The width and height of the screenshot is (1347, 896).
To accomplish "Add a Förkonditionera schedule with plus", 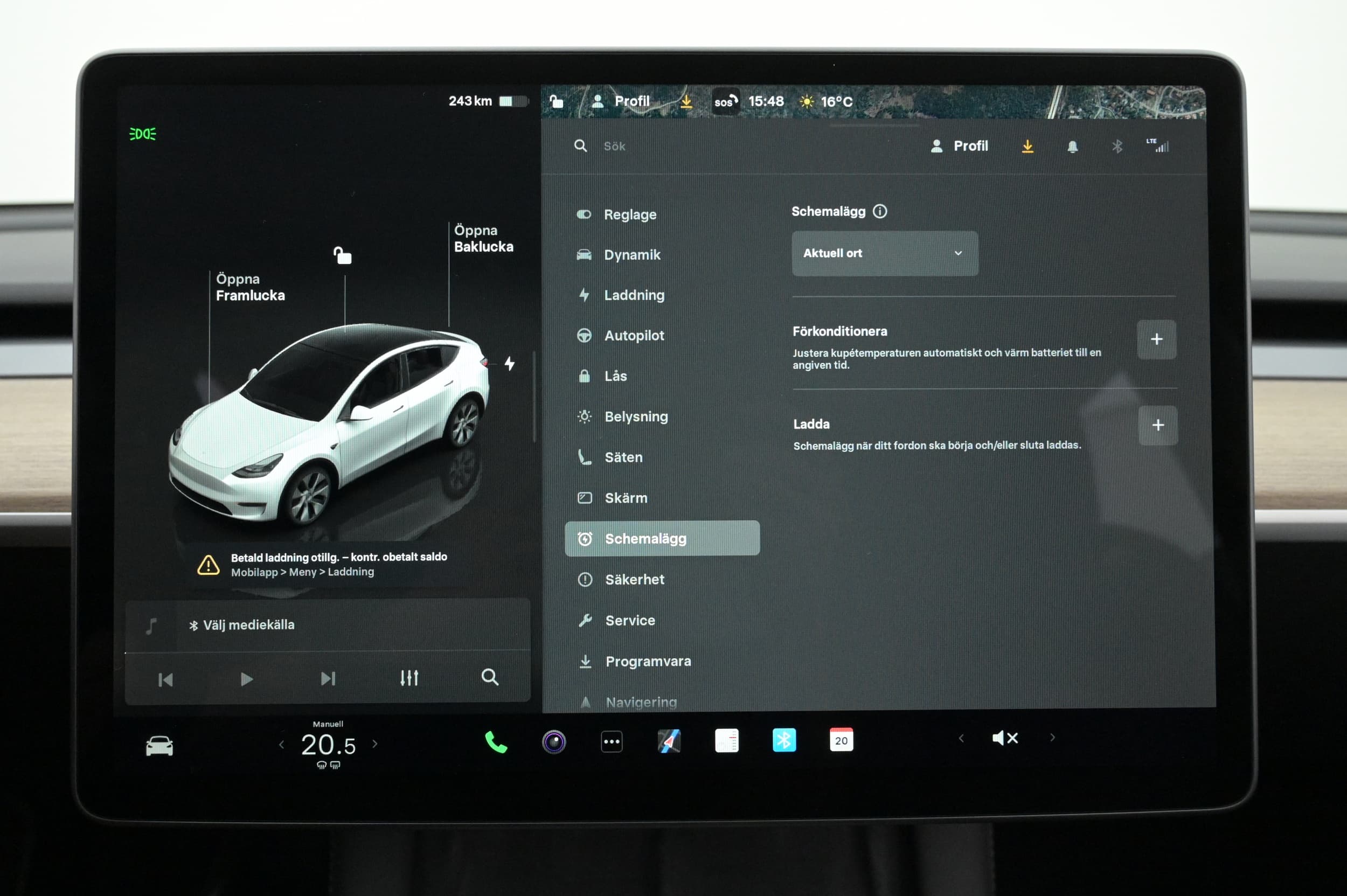I will [x=1156, y=339].
